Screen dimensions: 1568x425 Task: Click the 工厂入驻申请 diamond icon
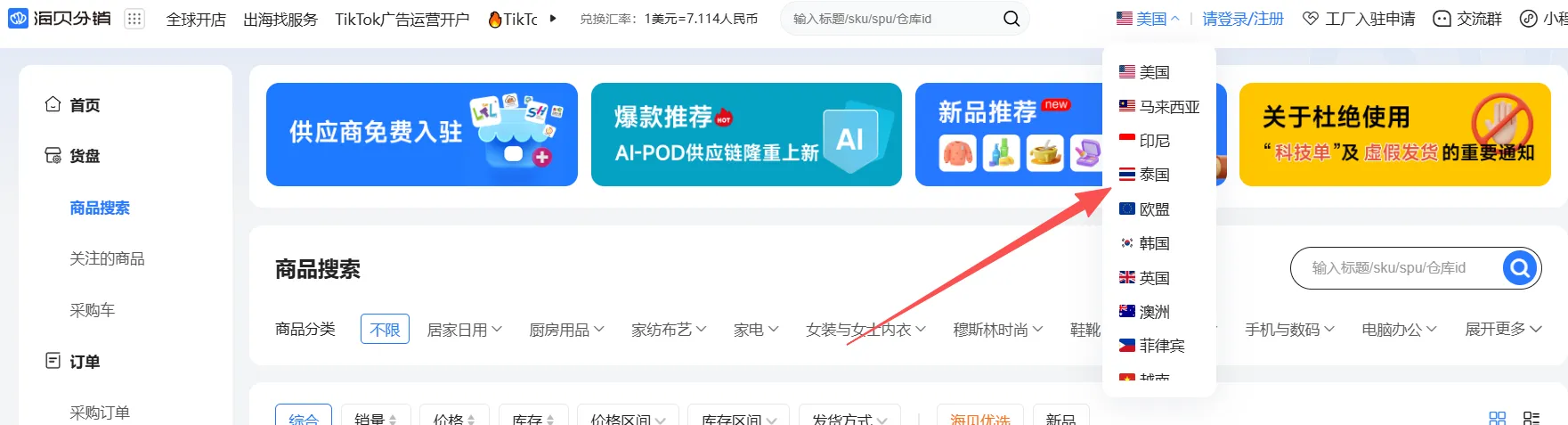point(1310,19)
